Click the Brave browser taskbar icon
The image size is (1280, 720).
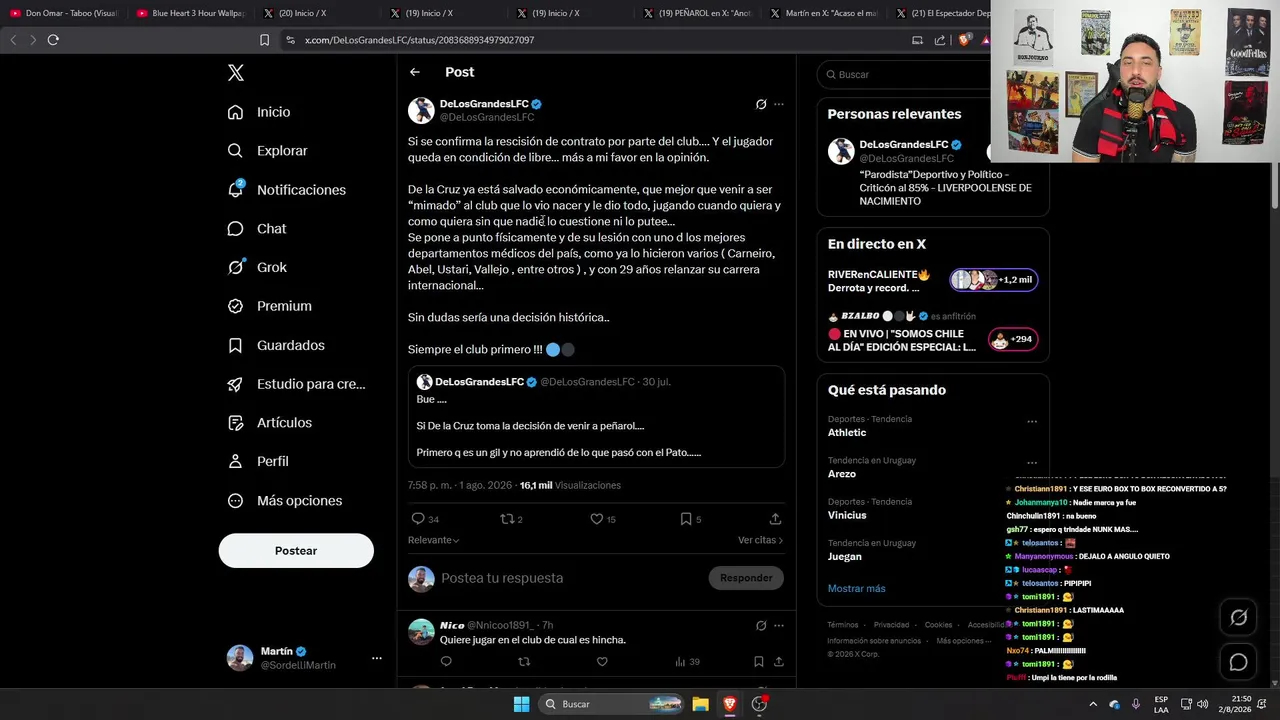pyautogui.click(x=730, y=704)
